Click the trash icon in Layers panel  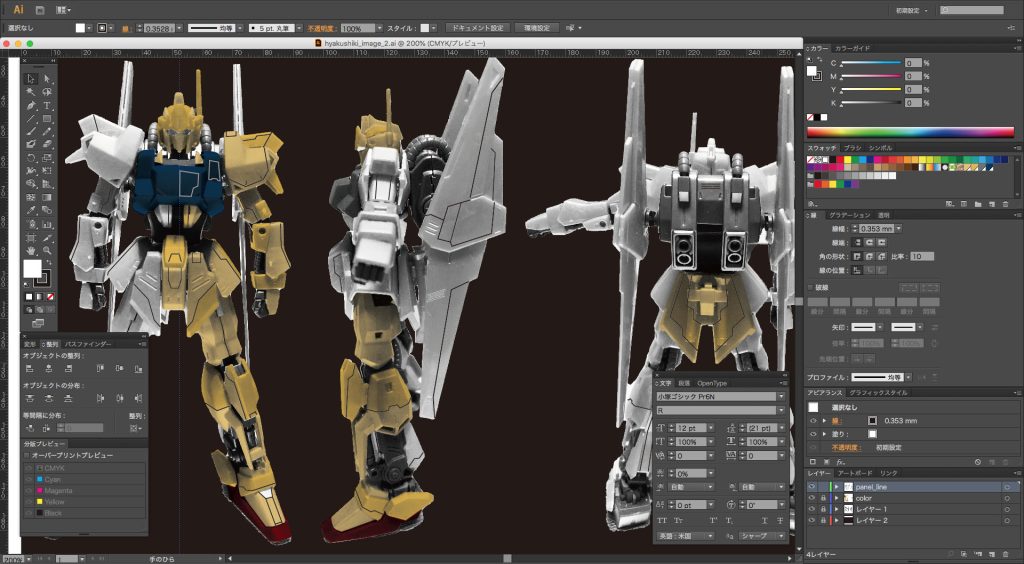pyautogui.click(x=1004, y=553)
